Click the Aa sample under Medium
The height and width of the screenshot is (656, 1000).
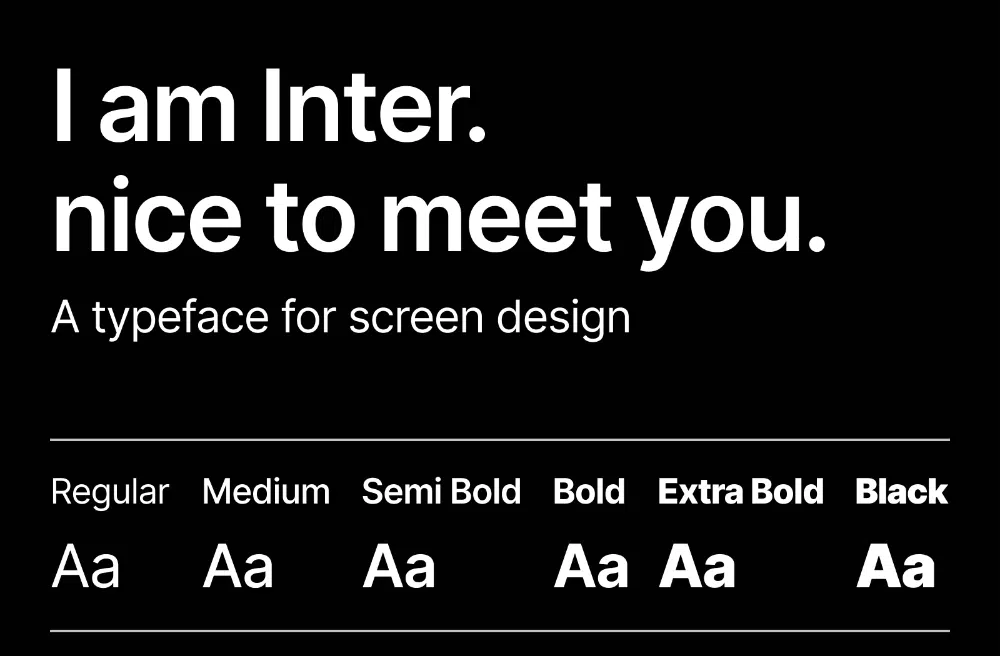[238, 567]
